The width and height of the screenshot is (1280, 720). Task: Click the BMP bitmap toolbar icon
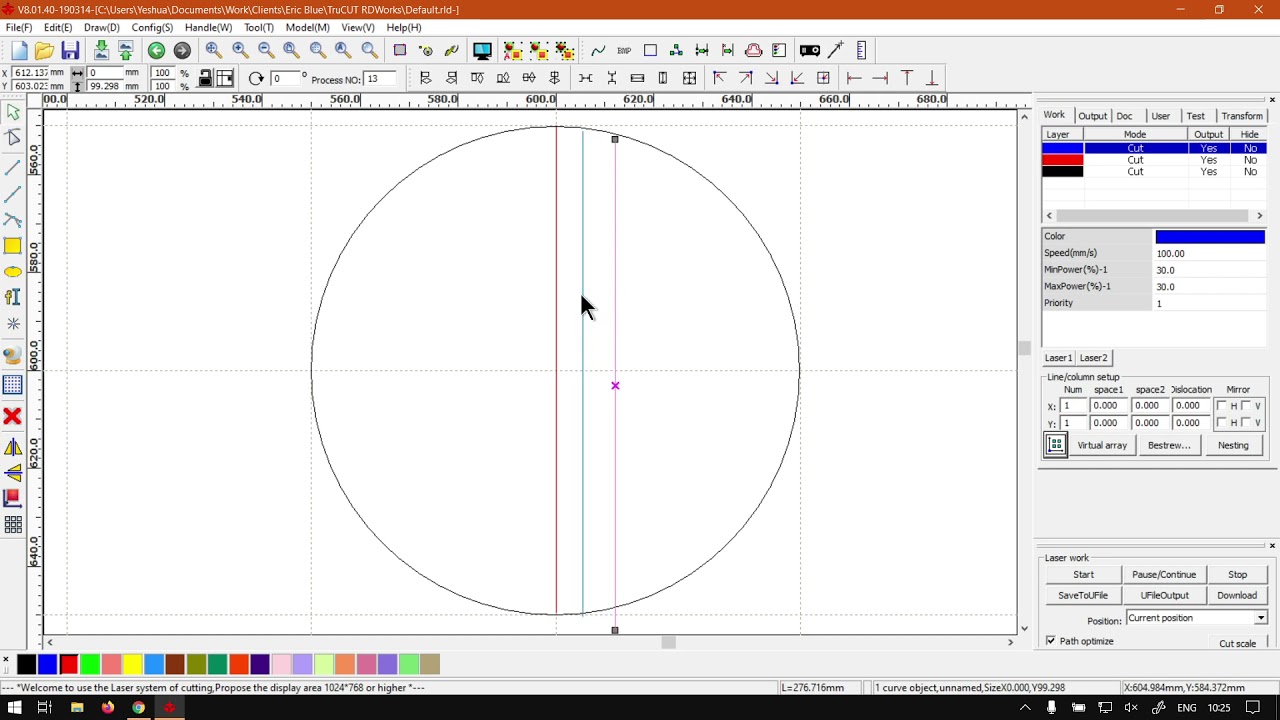coord(624,51)
